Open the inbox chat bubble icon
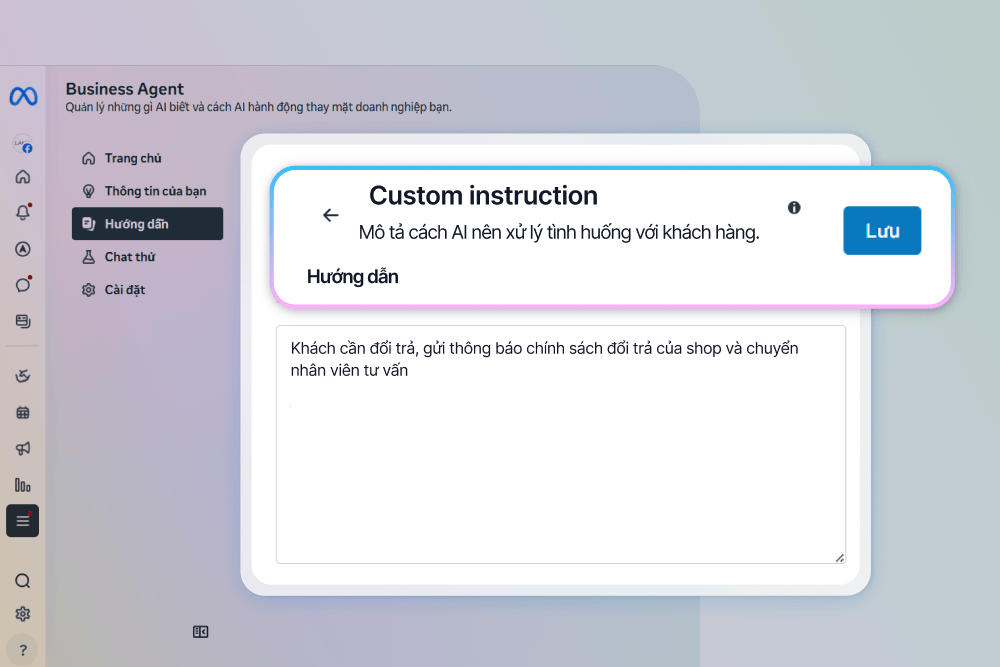Screen dimensions: 1000x667 coord(23,284)
